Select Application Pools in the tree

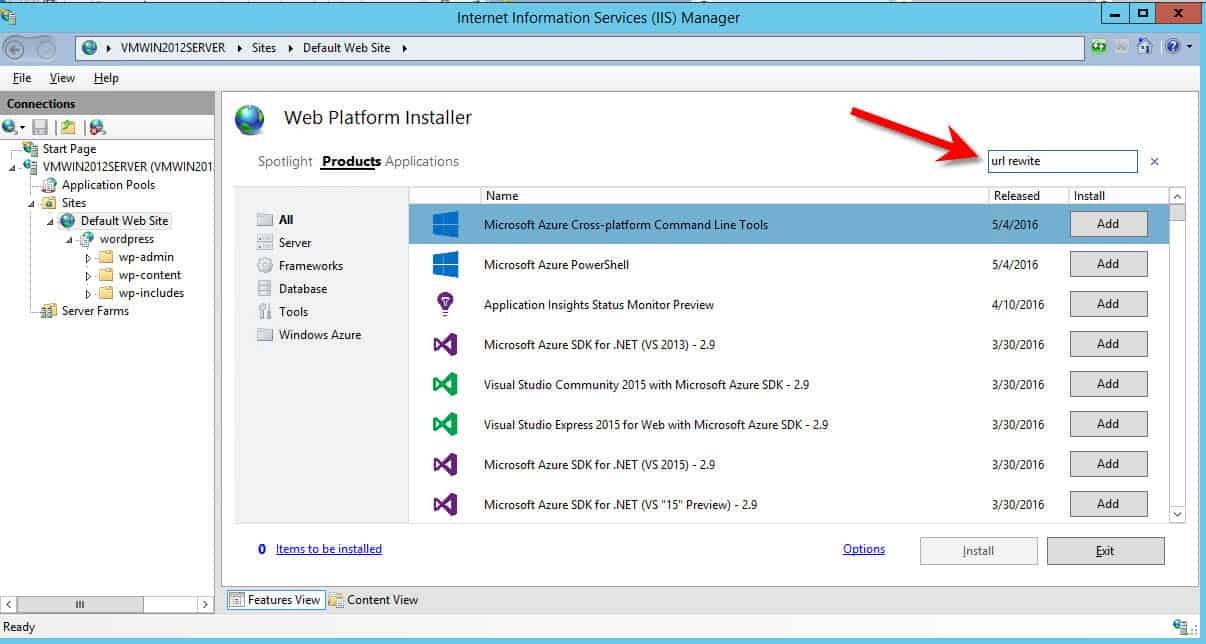point(108,185)
